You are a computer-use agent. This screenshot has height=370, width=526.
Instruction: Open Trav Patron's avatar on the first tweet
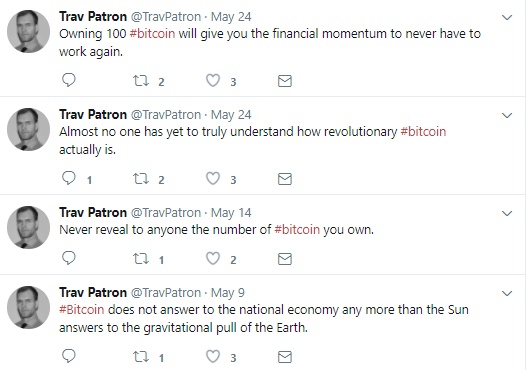point(29,32)
